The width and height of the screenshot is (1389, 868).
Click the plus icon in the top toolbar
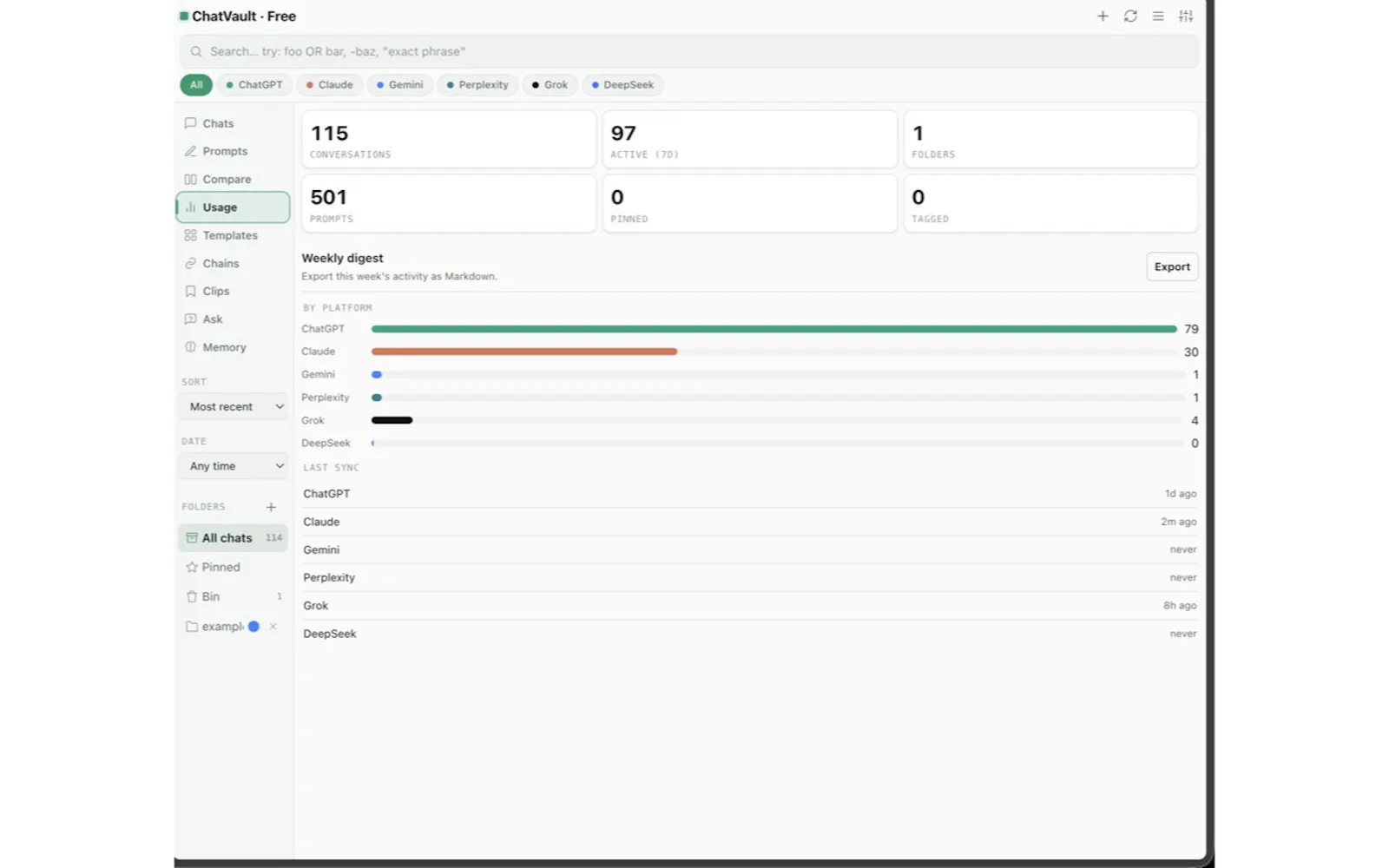click(x=1103, y=16)
